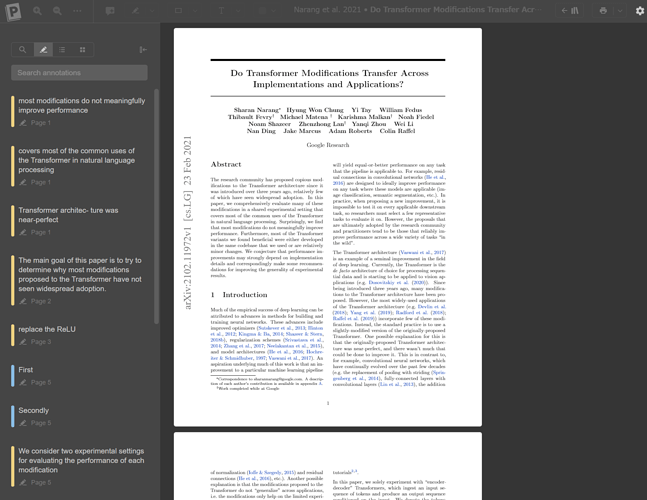The height and width of the screenshot is (500, 647).
Task: Collapse the sidebar panel
Action: [x=143, y=50]
